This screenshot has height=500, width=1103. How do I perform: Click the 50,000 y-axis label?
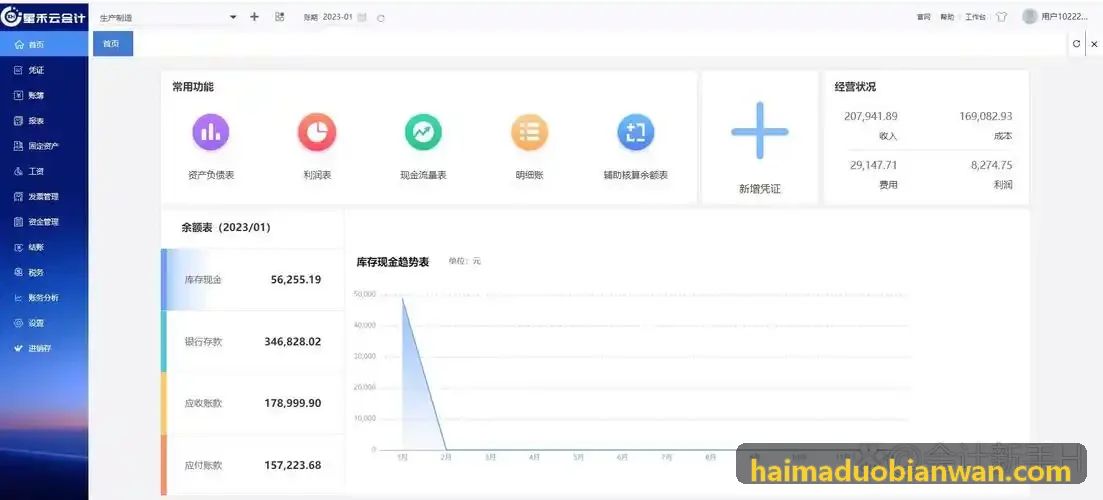coord(364,294)
